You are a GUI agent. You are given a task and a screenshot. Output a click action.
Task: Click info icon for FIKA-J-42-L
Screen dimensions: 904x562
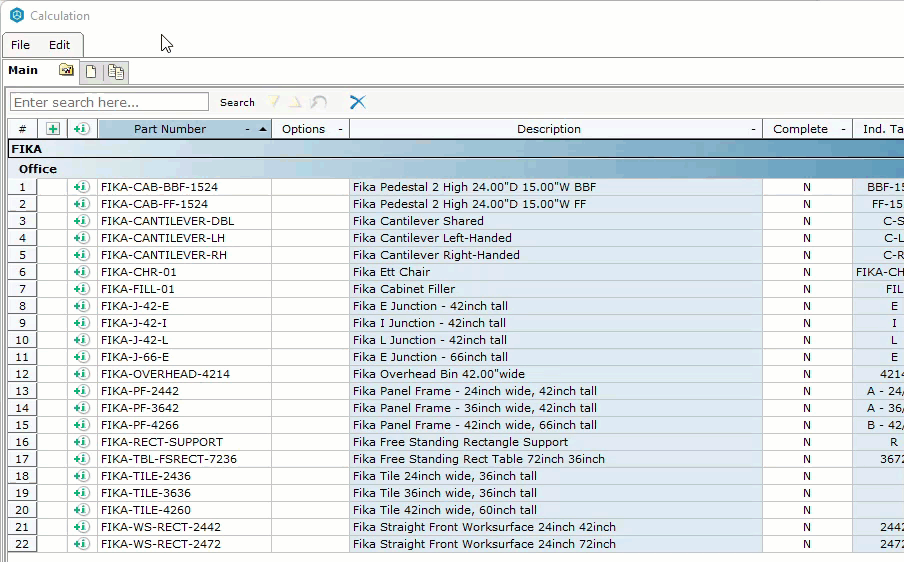pyautogui.click(x=82, y=340)
